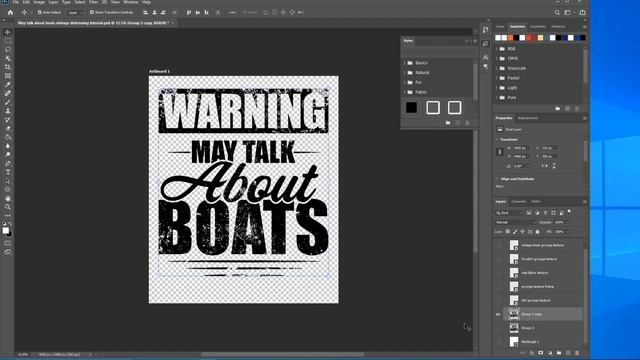The width and height of the screenshot is (640, 360).
Task: Click the lock position icon in Layers
Action: [522, 232]
